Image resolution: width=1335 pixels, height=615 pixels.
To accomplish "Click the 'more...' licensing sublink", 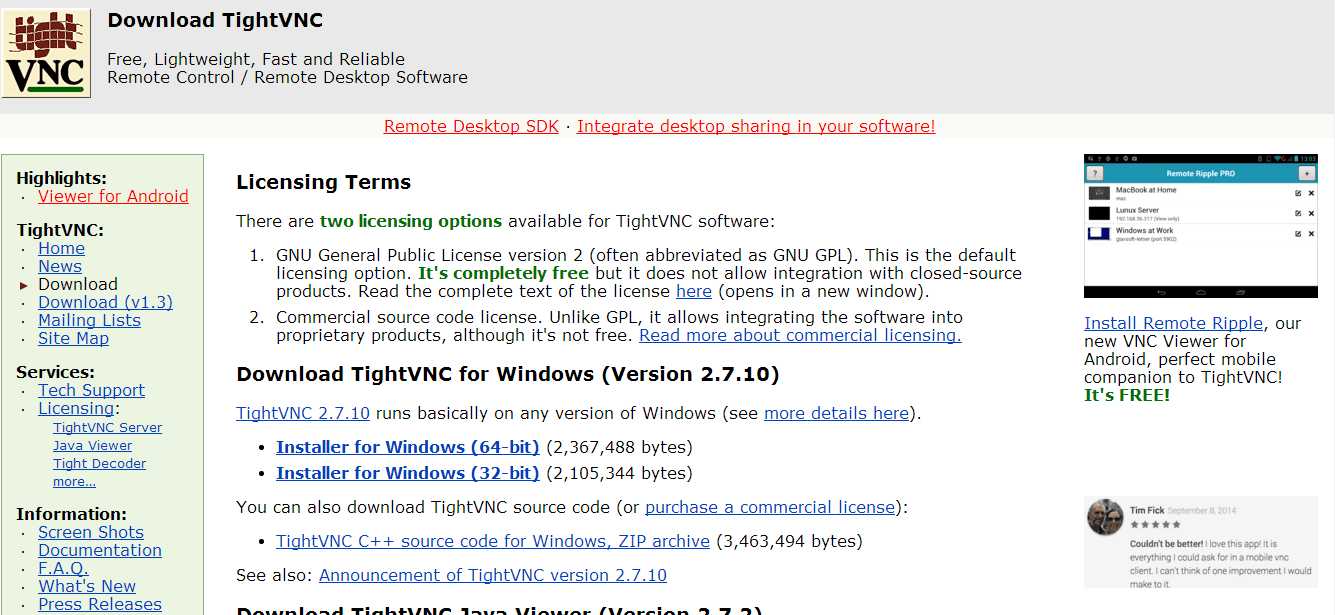I will click(x=74, y=481).
